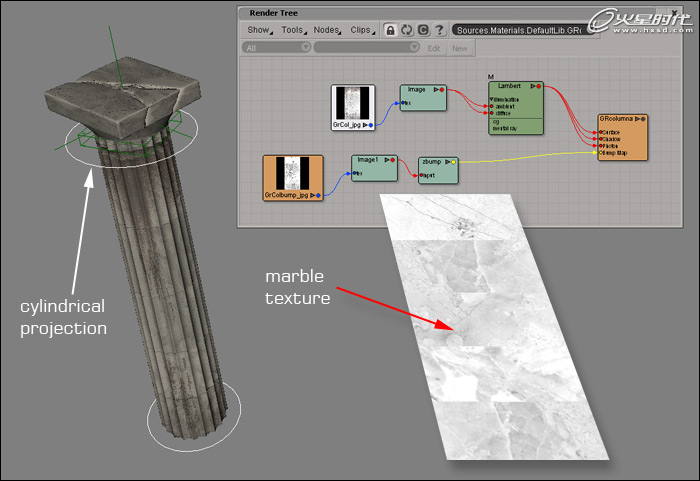Click the Sources.Materials.DefaultLib path field
This screenshot has width=700, height=481.
pyautogui.click(x=518, y=30)
